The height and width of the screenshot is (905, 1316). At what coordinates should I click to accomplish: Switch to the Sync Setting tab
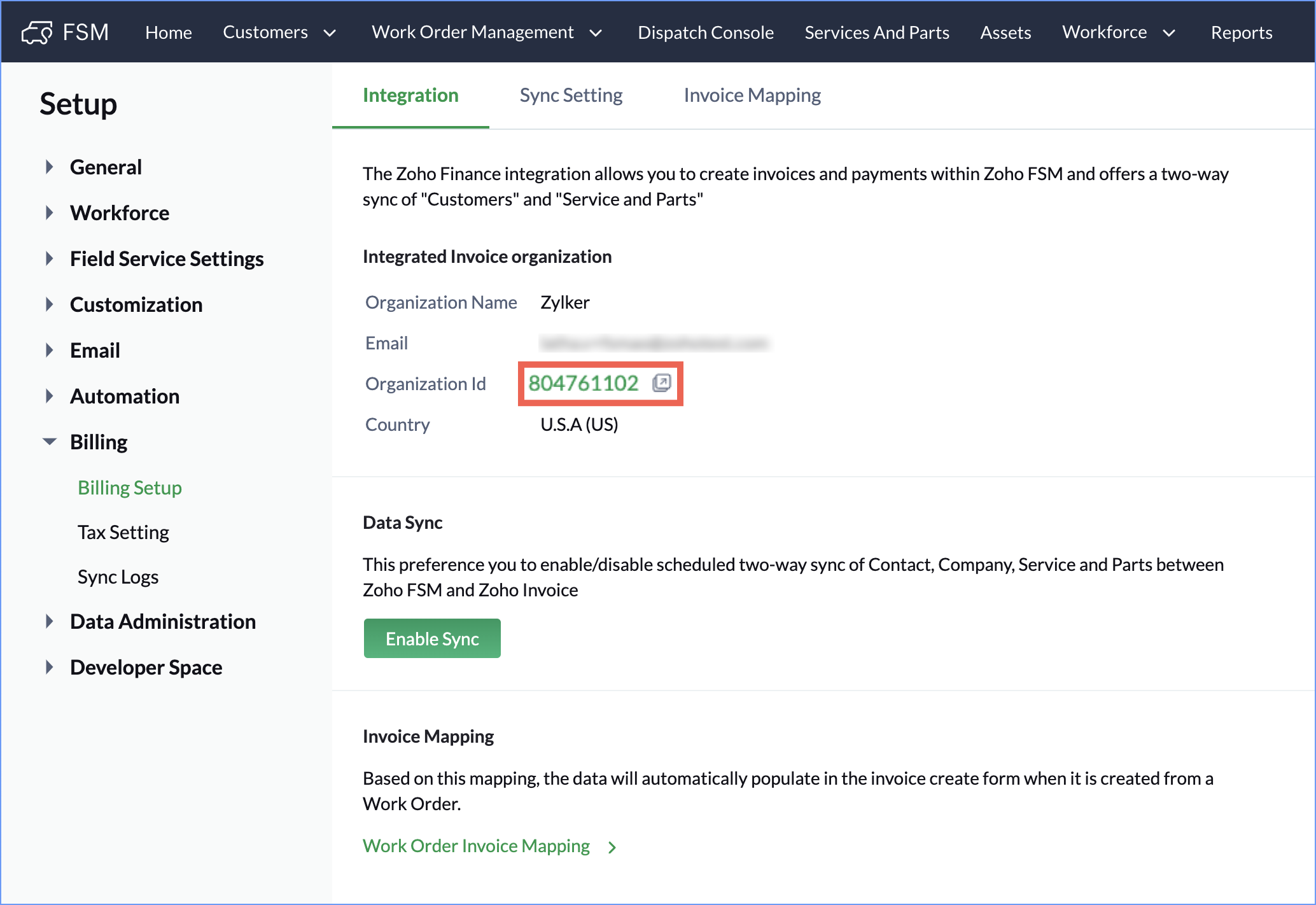(x=571, y=95)
